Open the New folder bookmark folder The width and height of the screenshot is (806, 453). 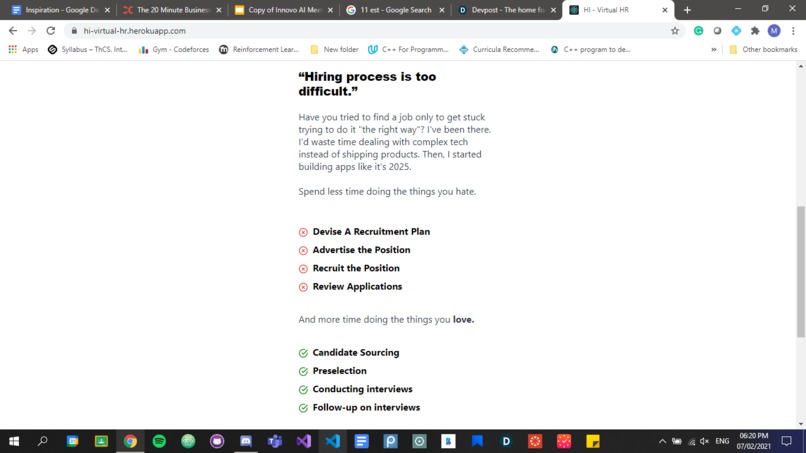coord(334,49)
